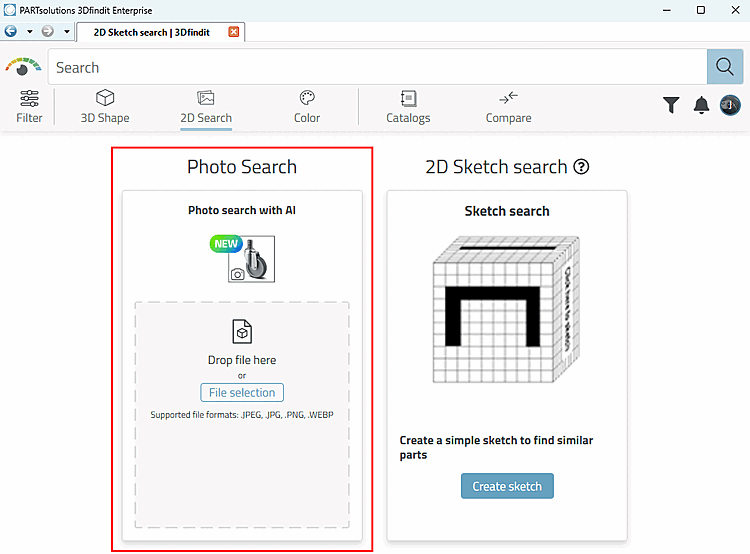Open the Filter panel
This screenshot has width=750, height=554.
click(x=29, y=106)
